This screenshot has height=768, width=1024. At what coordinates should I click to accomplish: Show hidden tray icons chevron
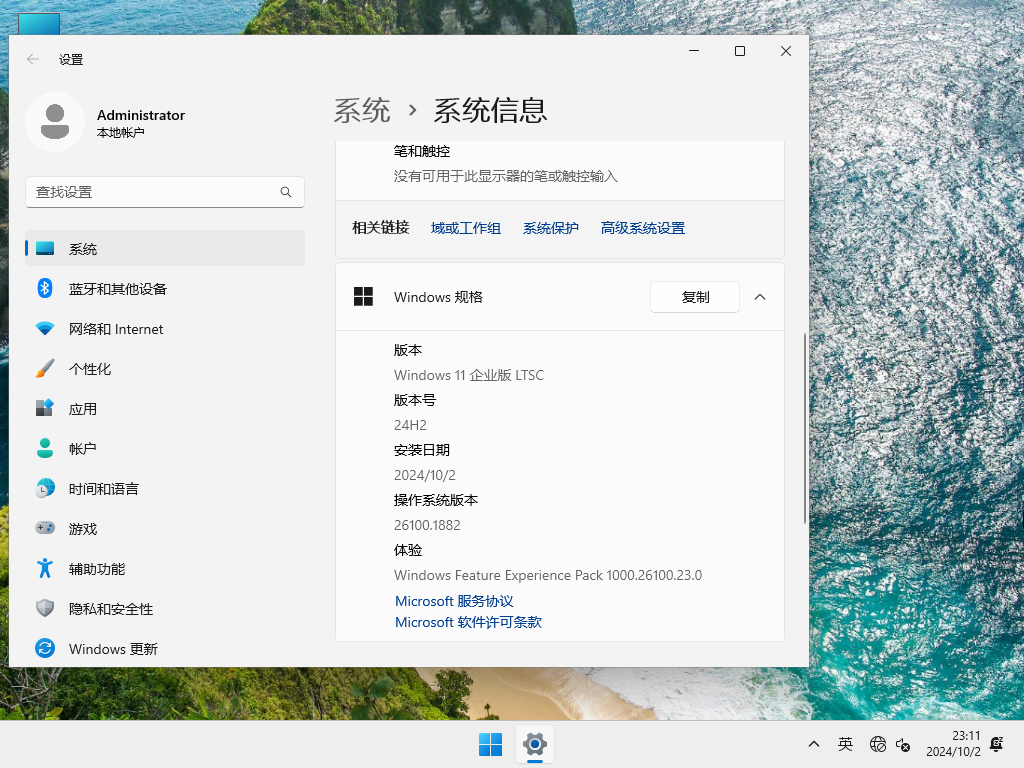[814, 744]
